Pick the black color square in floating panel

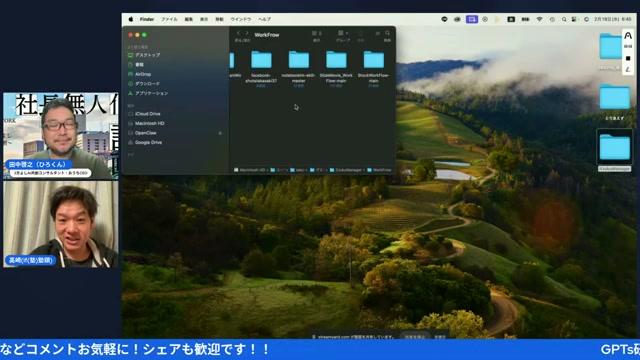628,58
